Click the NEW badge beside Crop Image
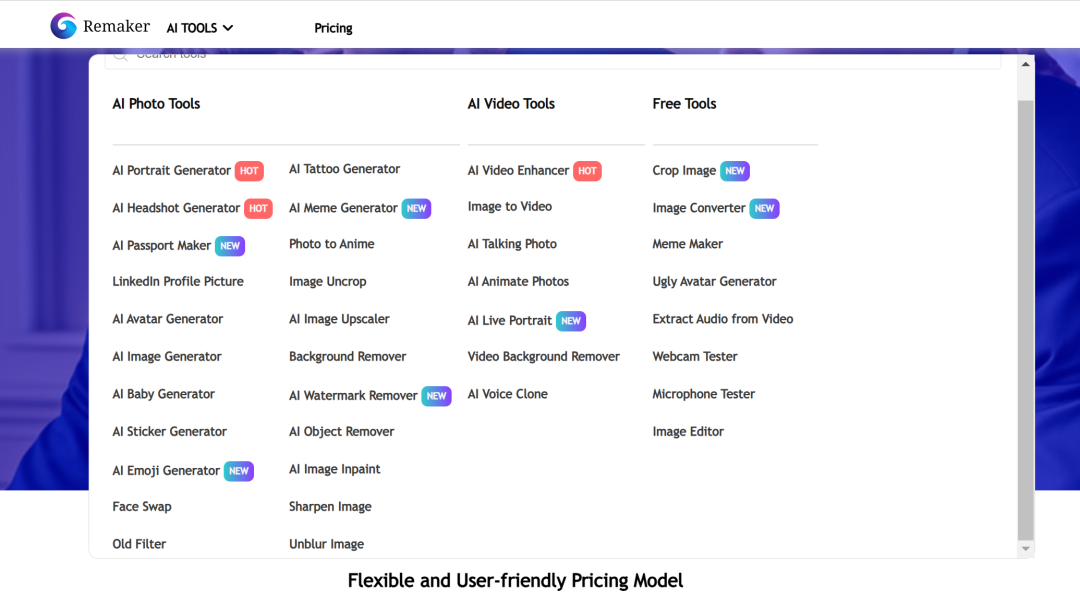 tap(735, 171)
